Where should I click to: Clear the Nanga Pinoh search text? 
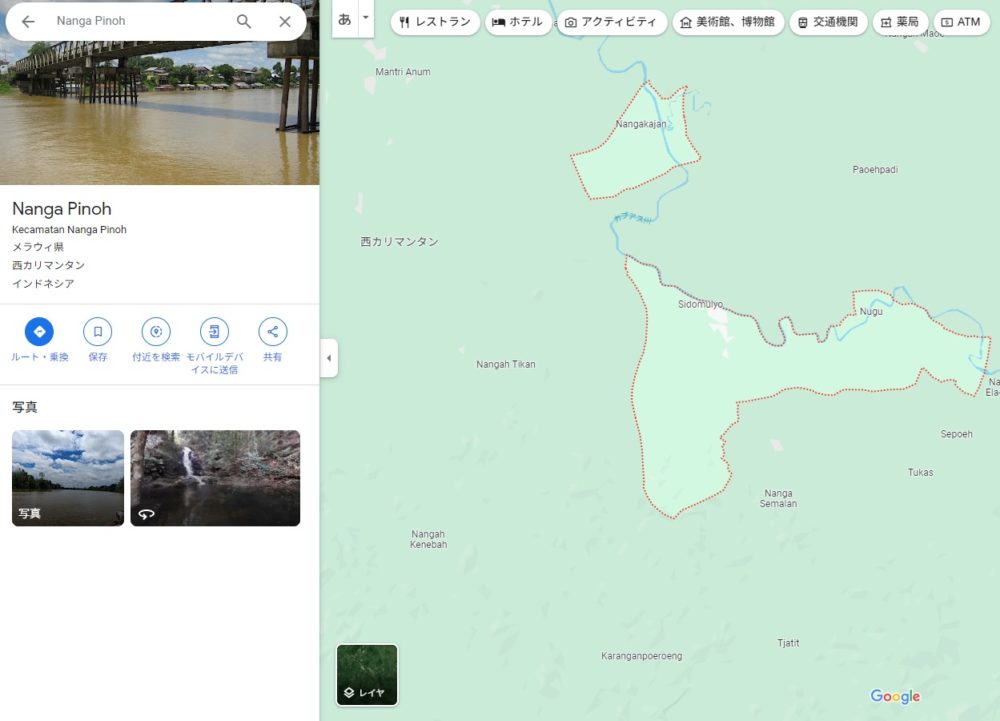pyautogui.click(x=285, y=21)
